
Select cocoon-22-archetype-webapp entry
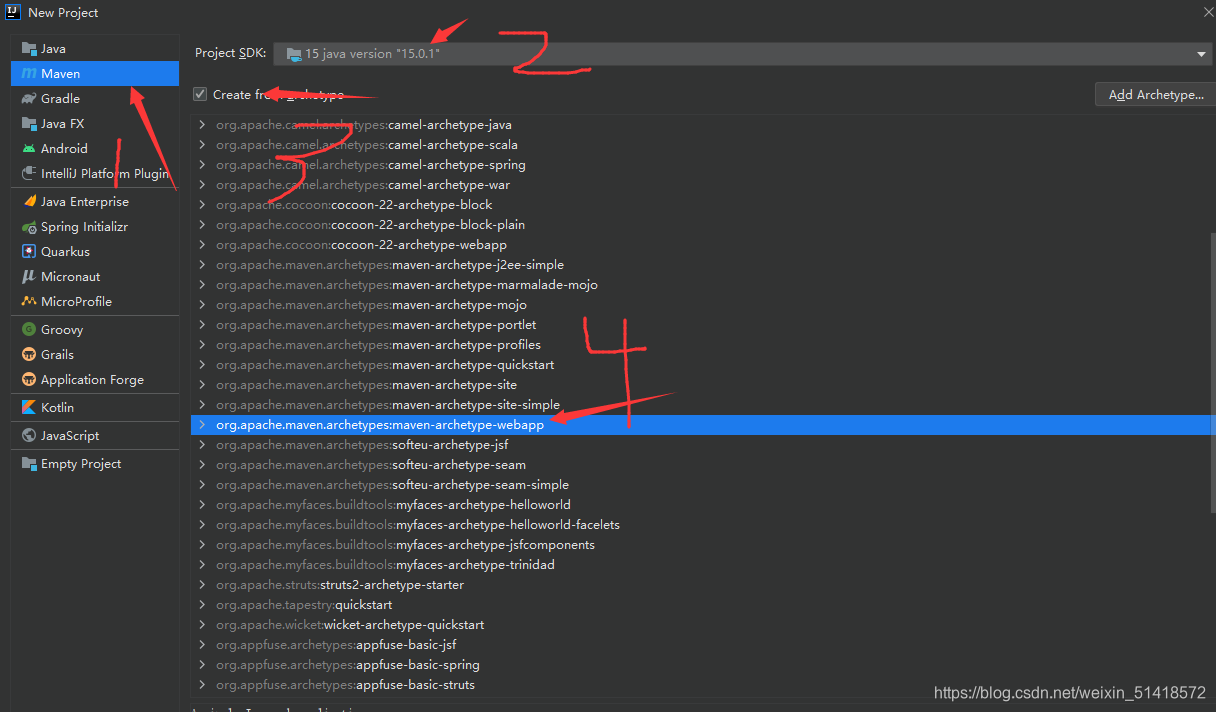pyautogui.click(x=361, y=245)
